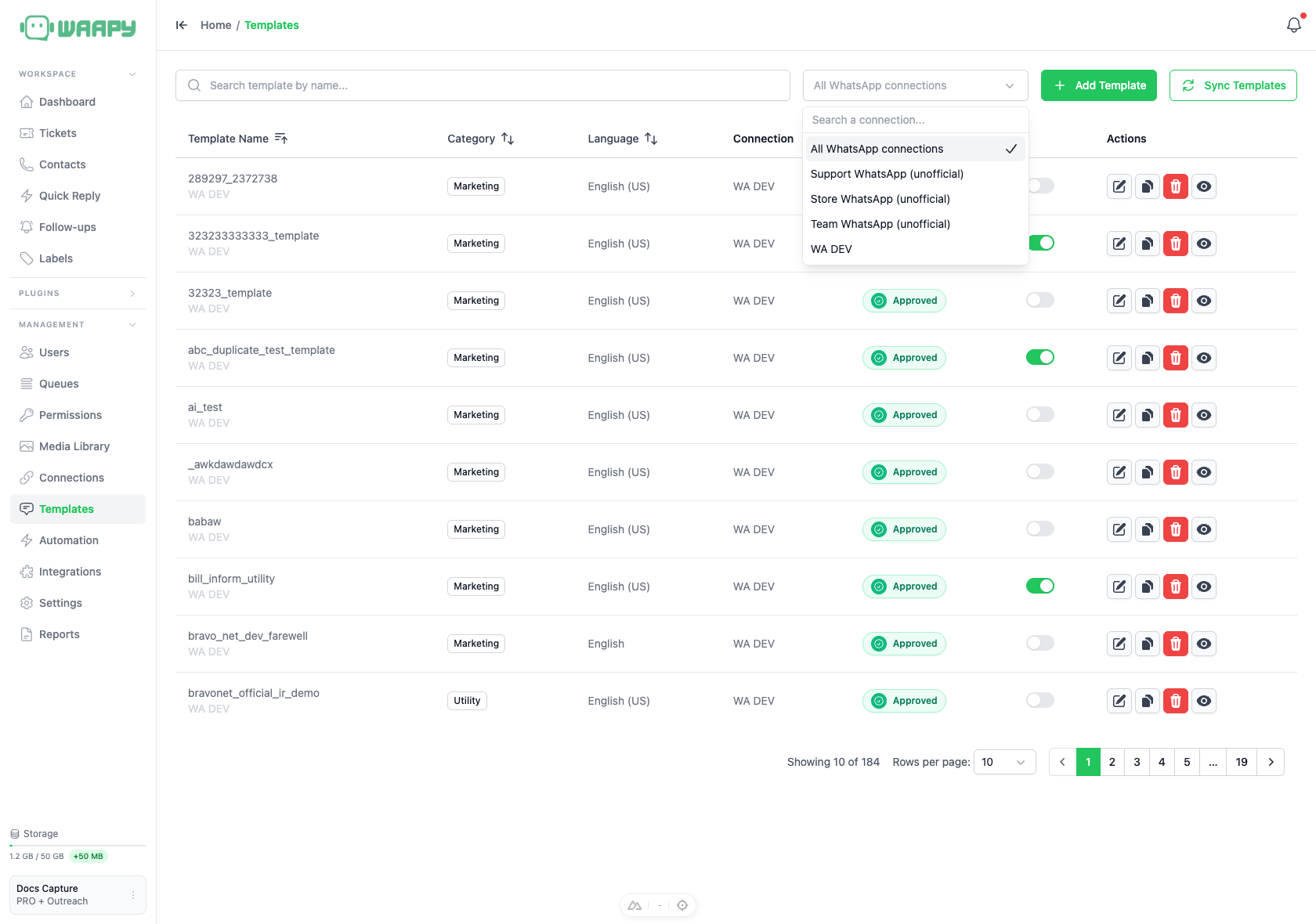Choose Team WhatsApp (unofficial) option

915,224
